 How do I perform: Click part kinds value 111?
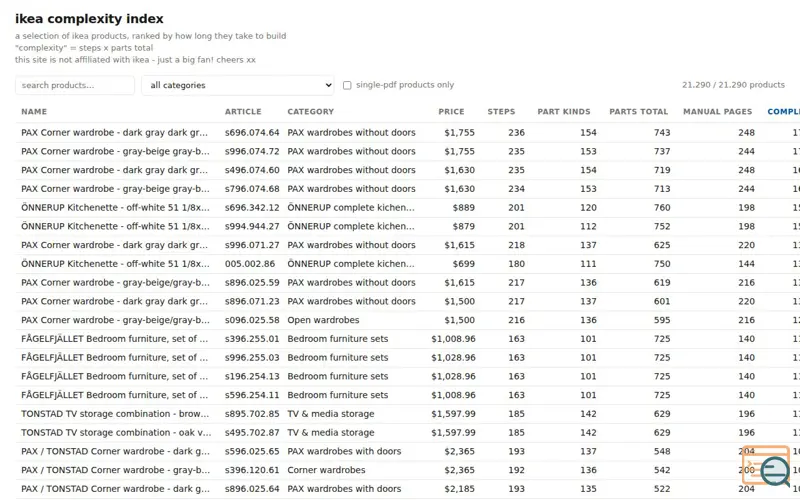[x=588, y=264]
